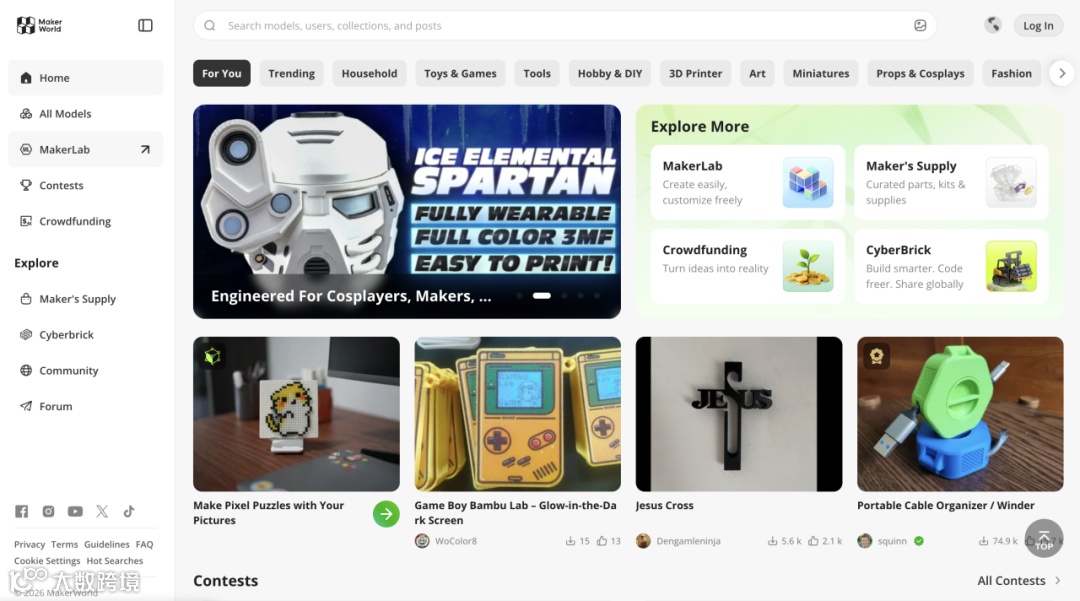The width and height of the screenshot is (1080, 601).
Task: Select the Miniatures tab
Action: (820, 73)
